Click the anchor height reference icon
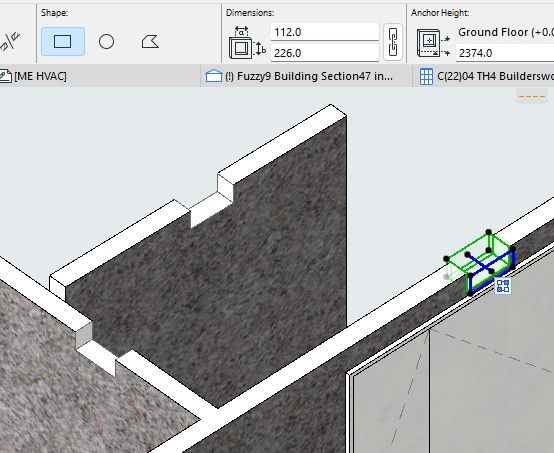Viewport: 554px width, 453px height. click(x=433, y=43)
